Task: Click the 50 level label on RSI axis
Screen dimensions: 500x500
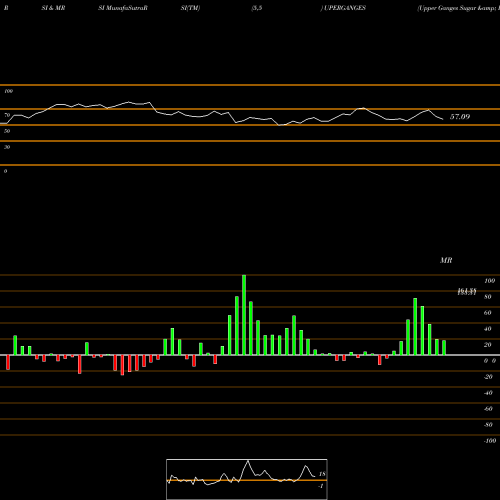Action: click(7, 131)
